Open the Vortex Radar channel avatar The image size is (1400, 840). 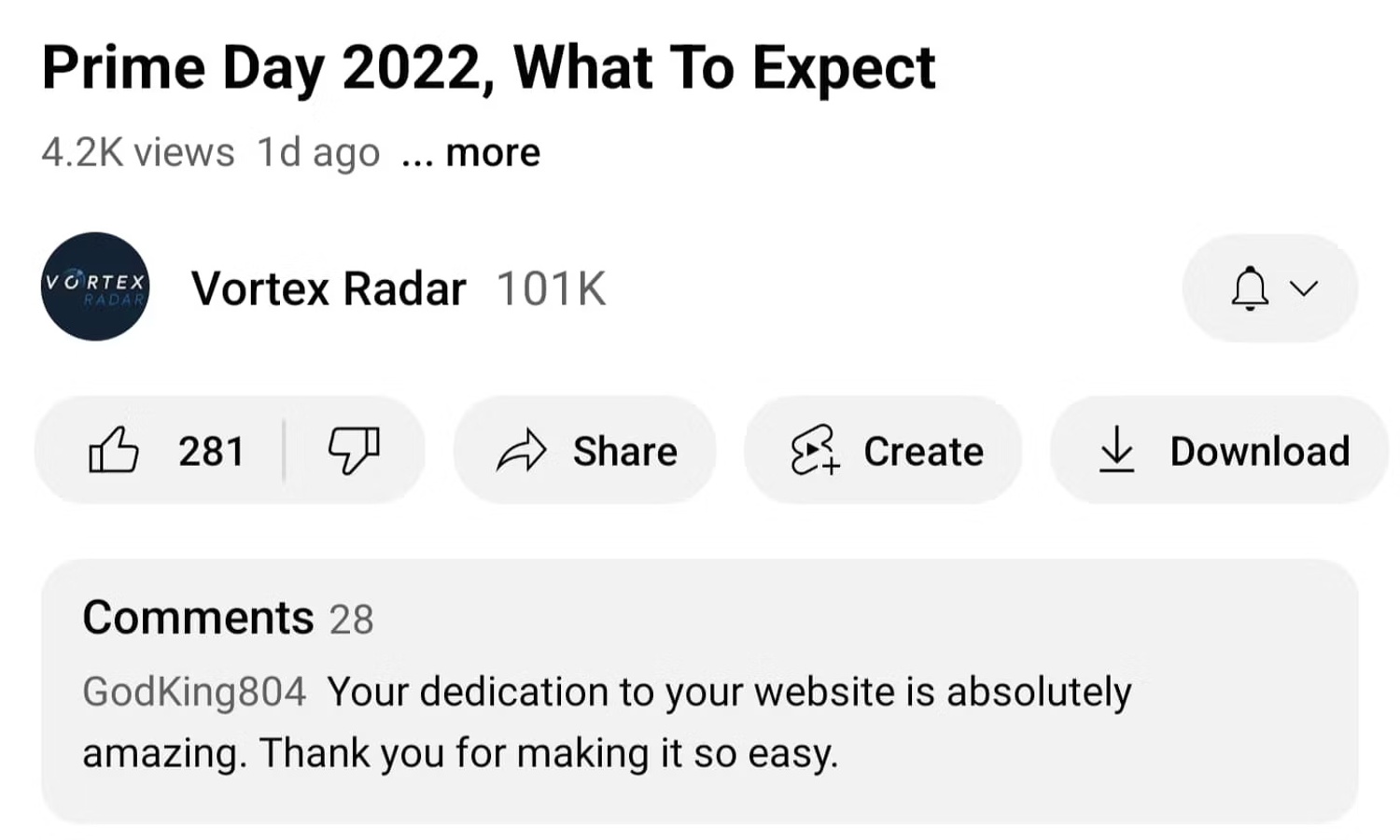95,287
